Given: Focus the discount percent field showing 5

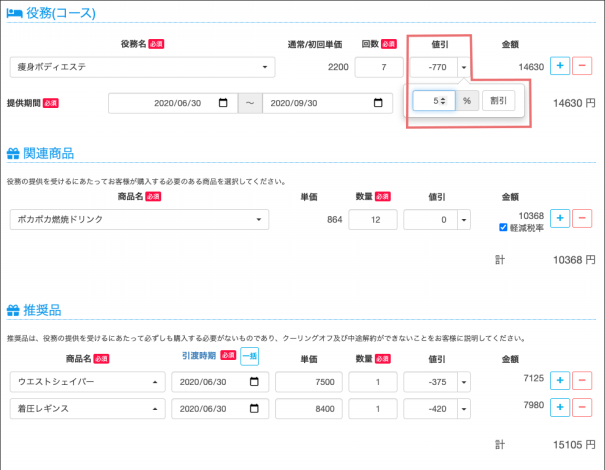Looking at the screenshot, I should tap(434, 101).
